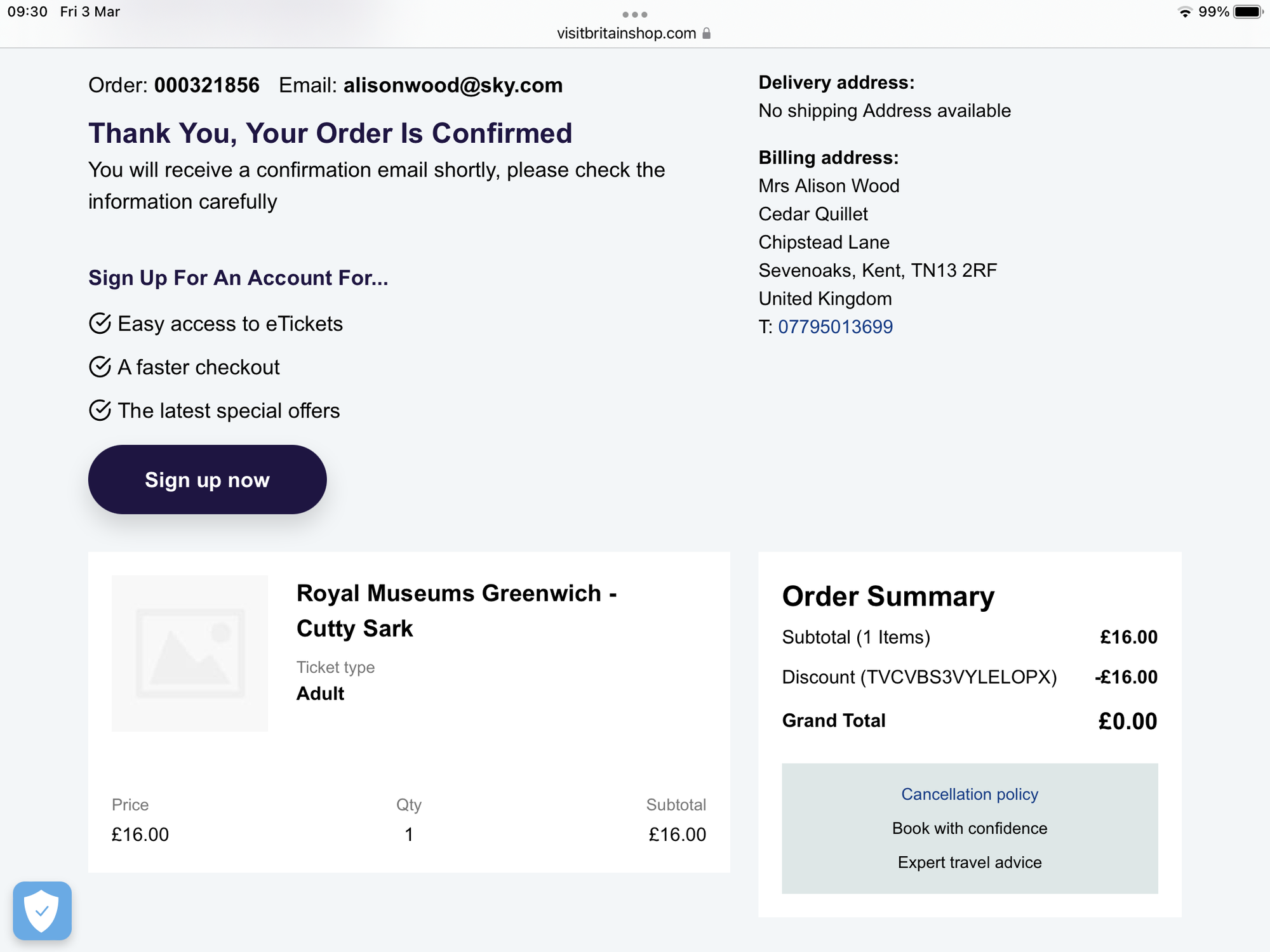Tap the checkmark beside Easy access to eTickets

100,324
